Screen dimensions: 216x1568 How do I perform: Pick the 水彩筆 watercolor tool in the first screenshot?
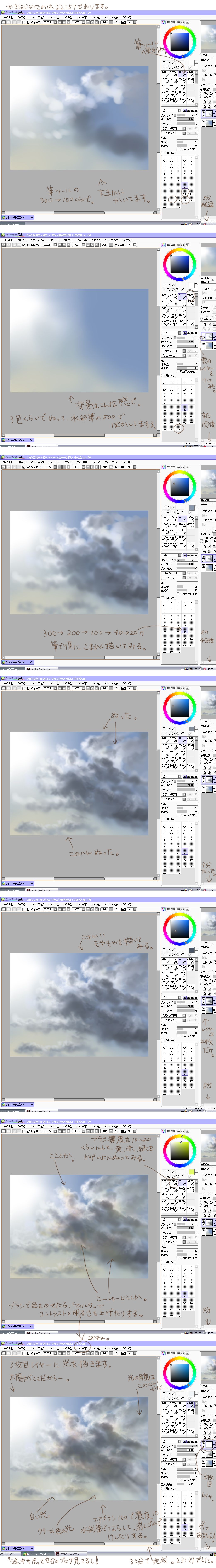tap(191, 74)
